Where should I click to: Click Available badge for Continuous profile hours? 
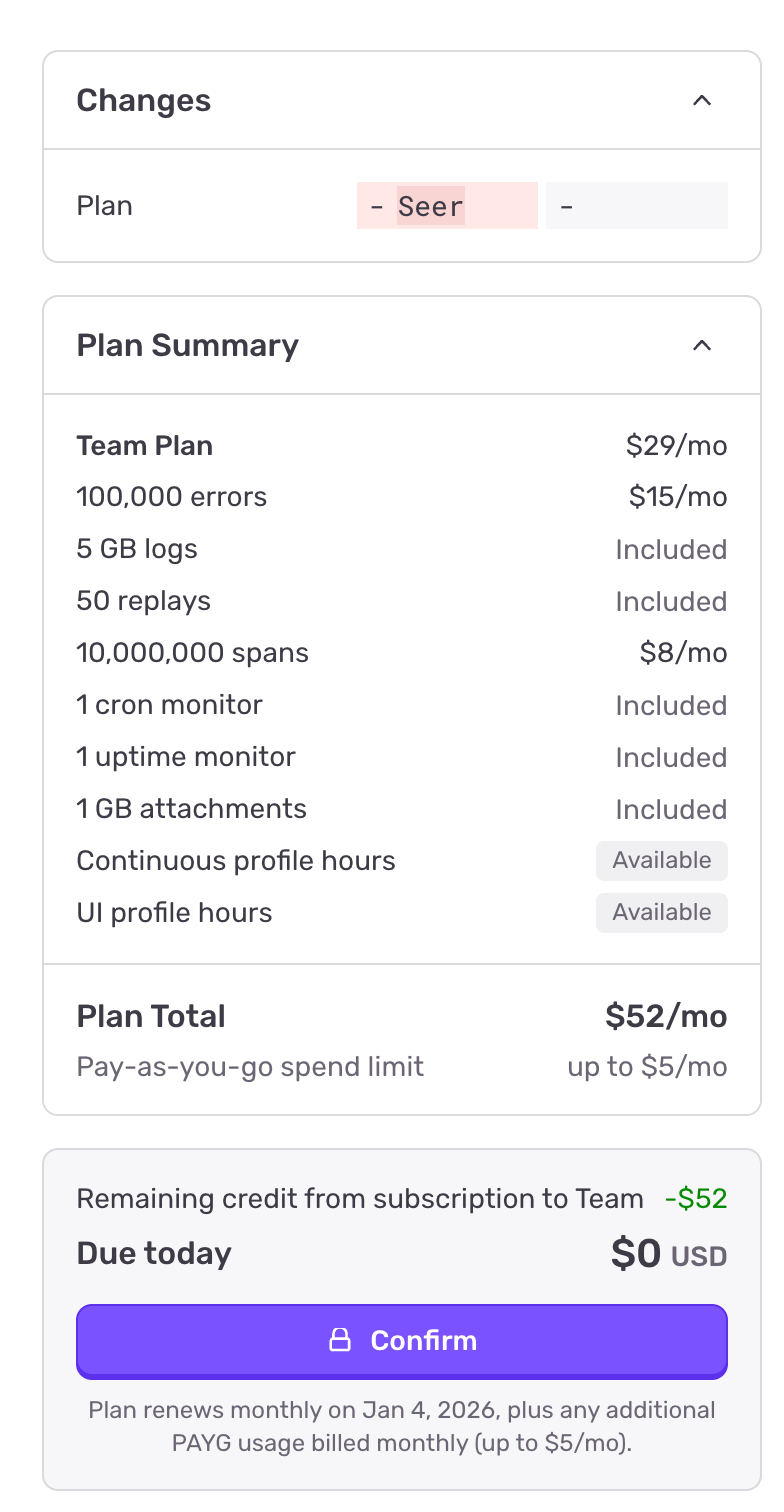point(662,860)
